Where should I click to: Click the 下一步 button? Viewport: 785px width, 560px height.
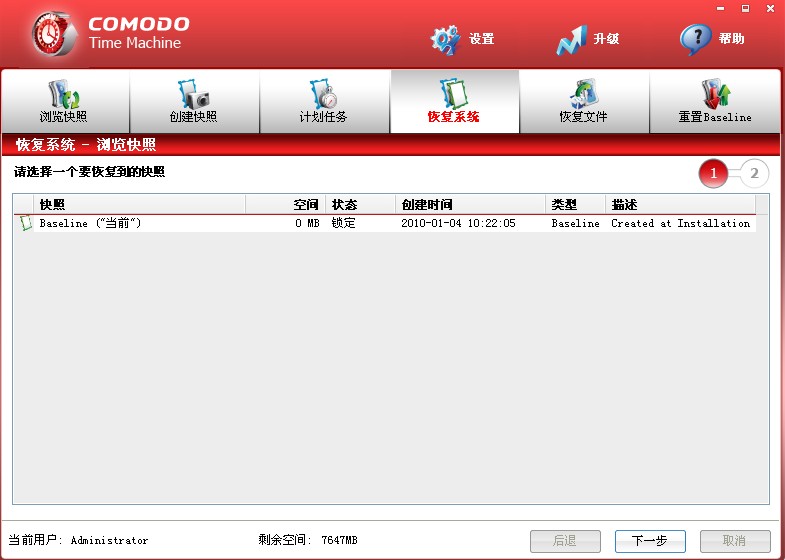coord(650,540)
